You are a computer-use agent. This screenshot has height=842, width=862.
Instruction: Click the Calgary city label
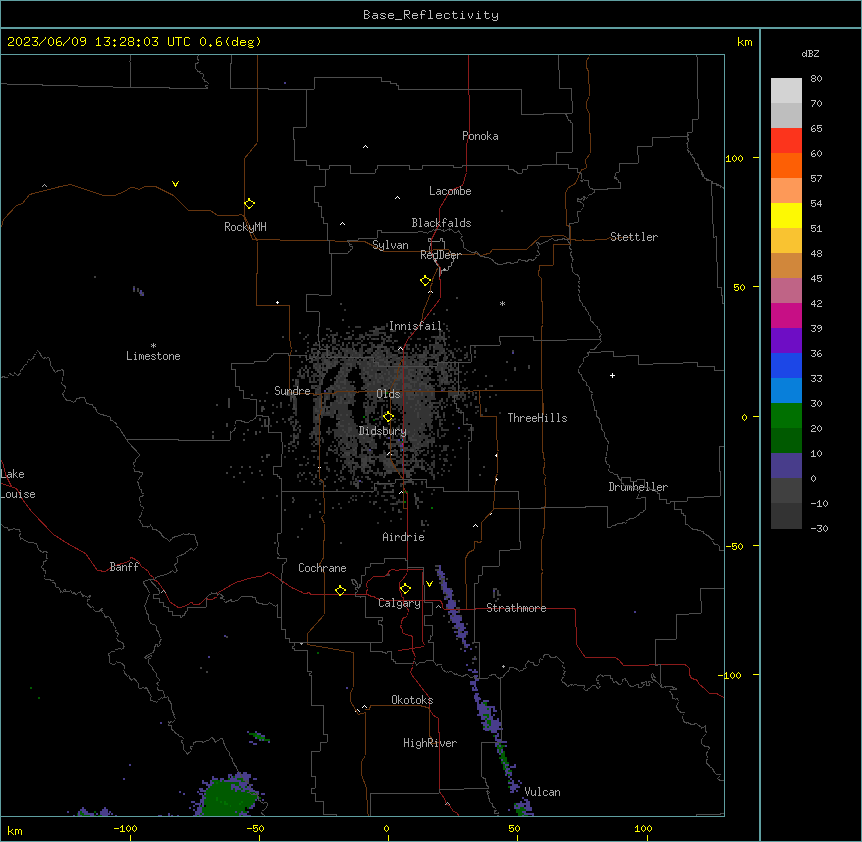(x=400, y=603)
